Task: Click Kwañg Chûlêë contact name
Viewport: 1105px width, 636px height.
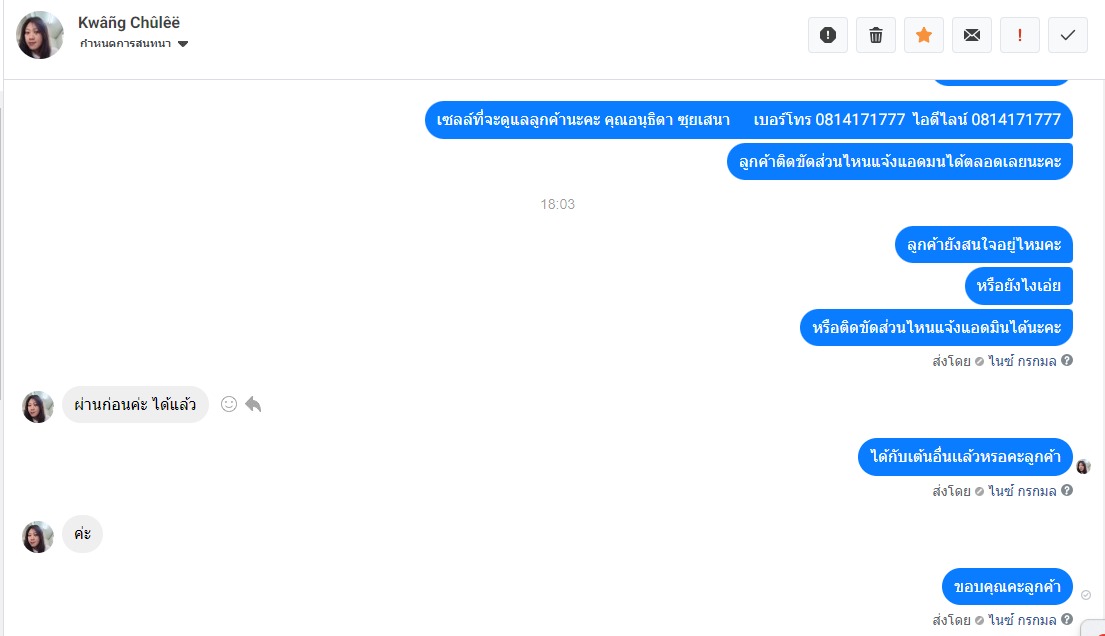Action: point(129,23)
